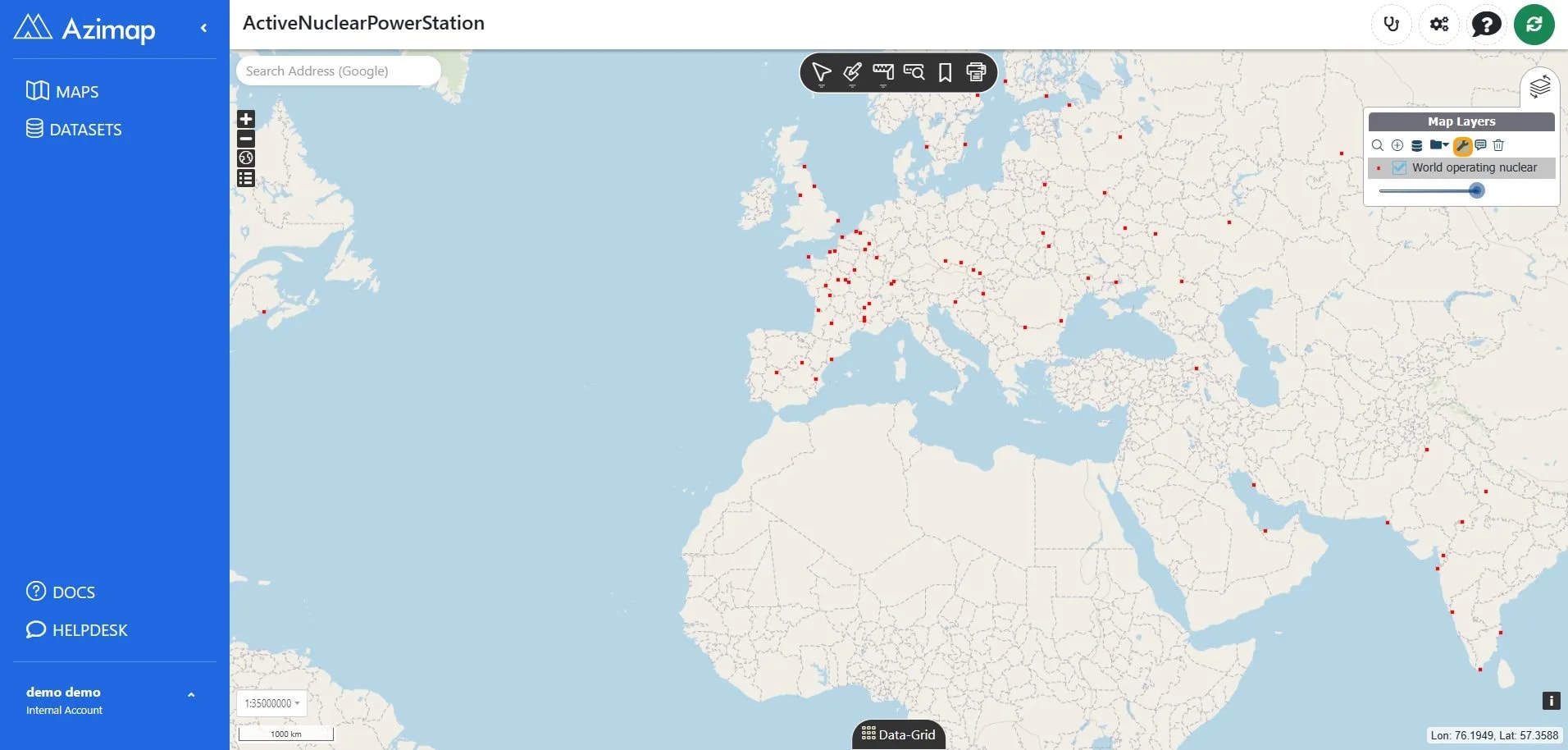Expand the demo demo account menu
Viewport: 1568px width, 750px height.
point(191,695)
